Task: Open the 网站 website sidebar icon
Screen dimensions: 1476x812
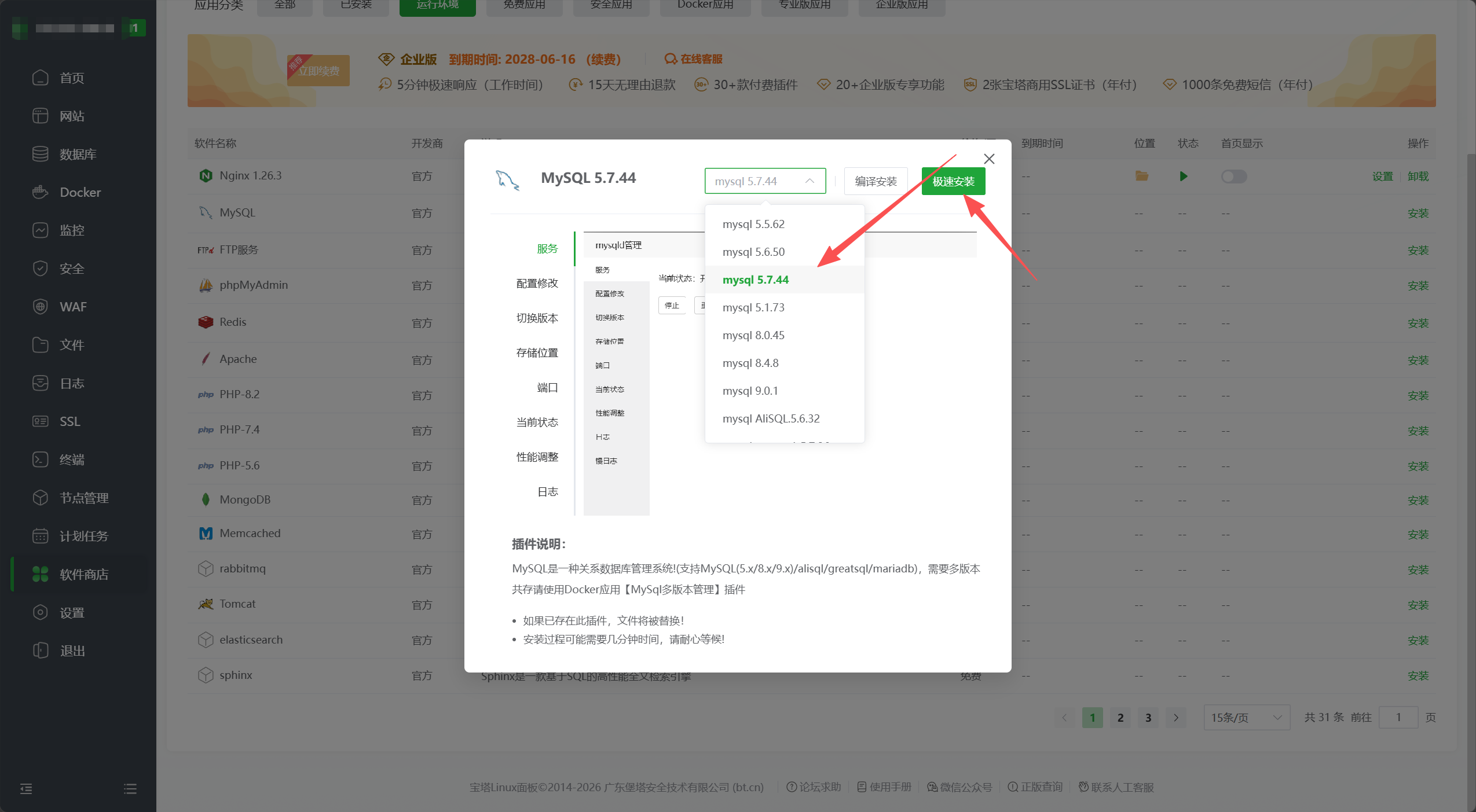Action: coord(40,116)
